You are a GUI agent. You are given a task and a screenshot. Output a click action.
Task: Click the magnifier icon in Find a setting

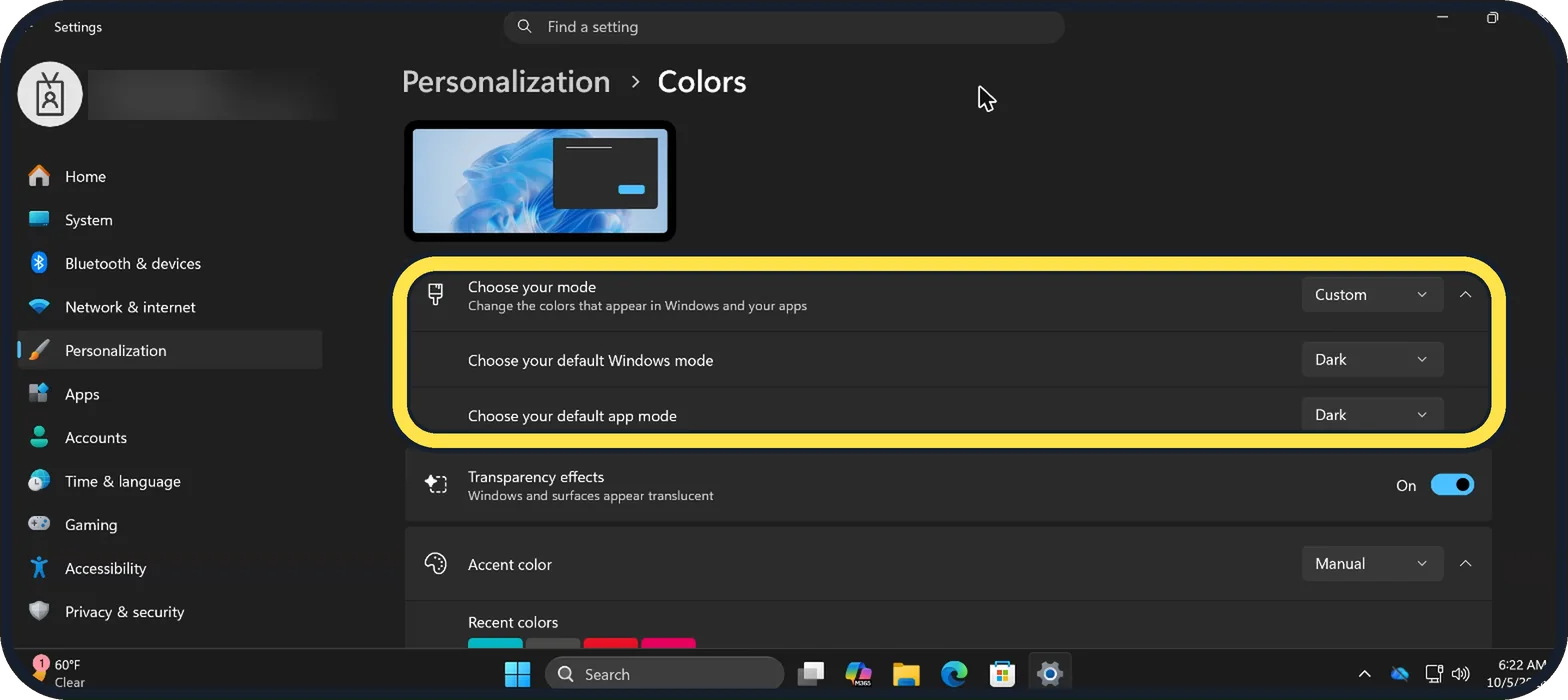point(524,27)
